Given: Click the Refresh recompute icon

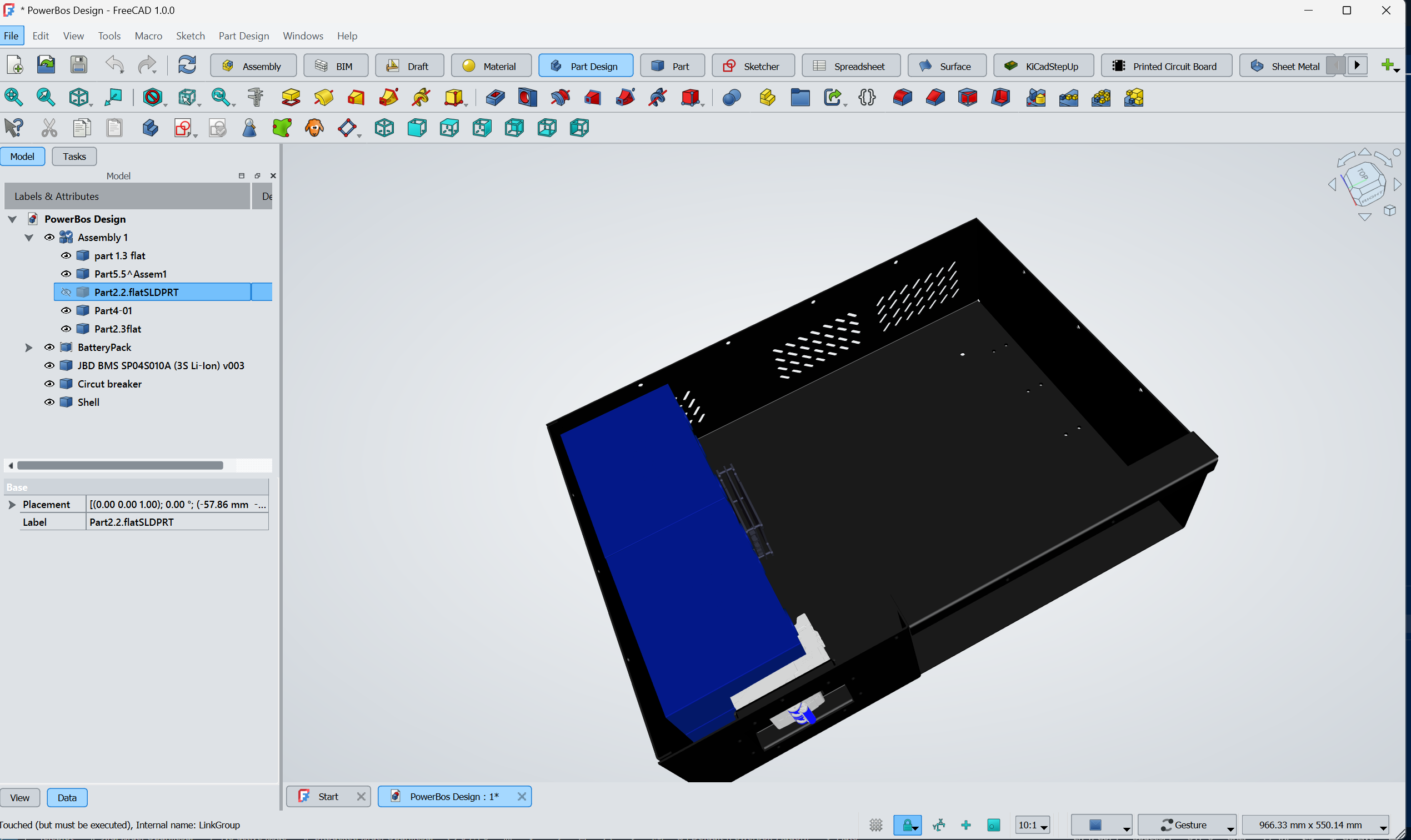Looking at the screenshot, I should (187, 65).
